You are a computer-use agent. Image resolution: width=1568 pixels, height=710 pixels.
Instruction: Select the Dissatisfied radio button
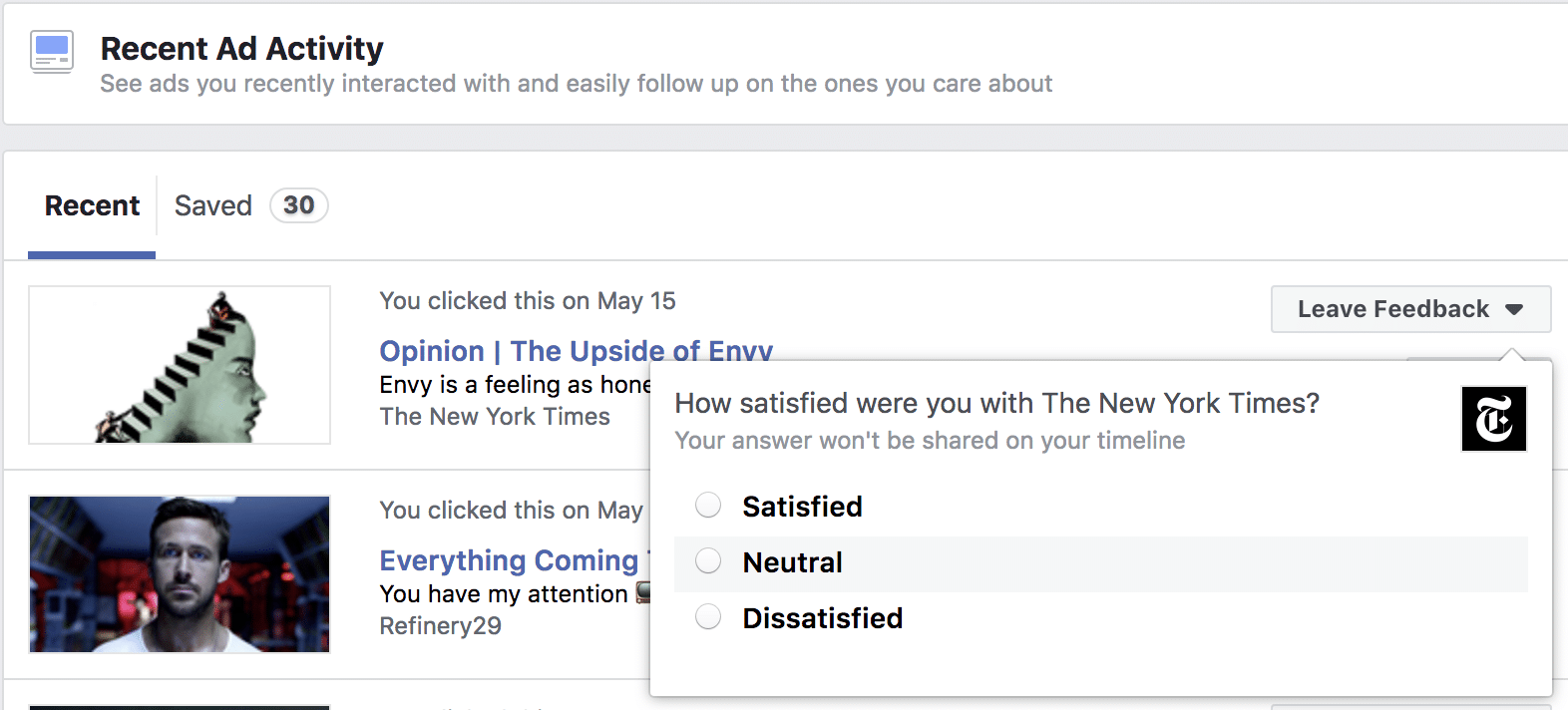[708, 617]
